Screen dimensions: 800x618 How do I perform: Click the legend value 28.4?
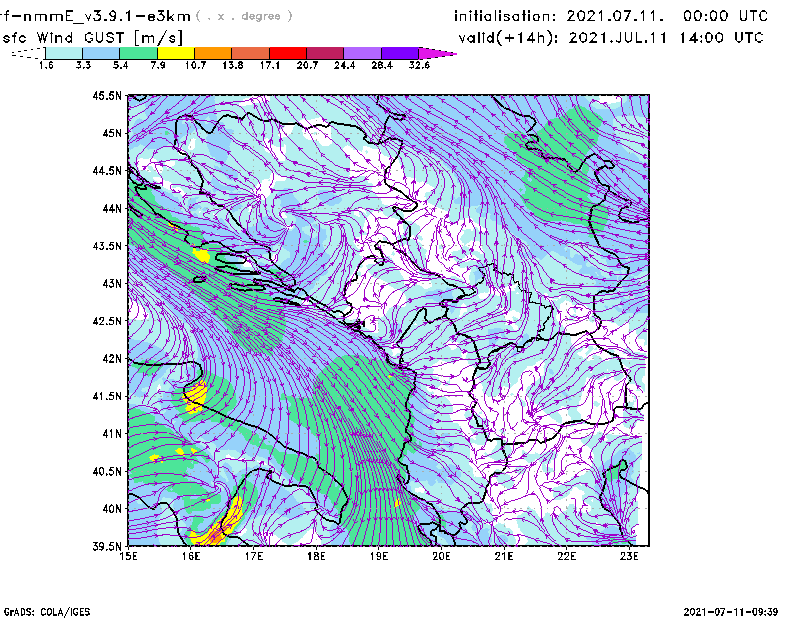382,65
